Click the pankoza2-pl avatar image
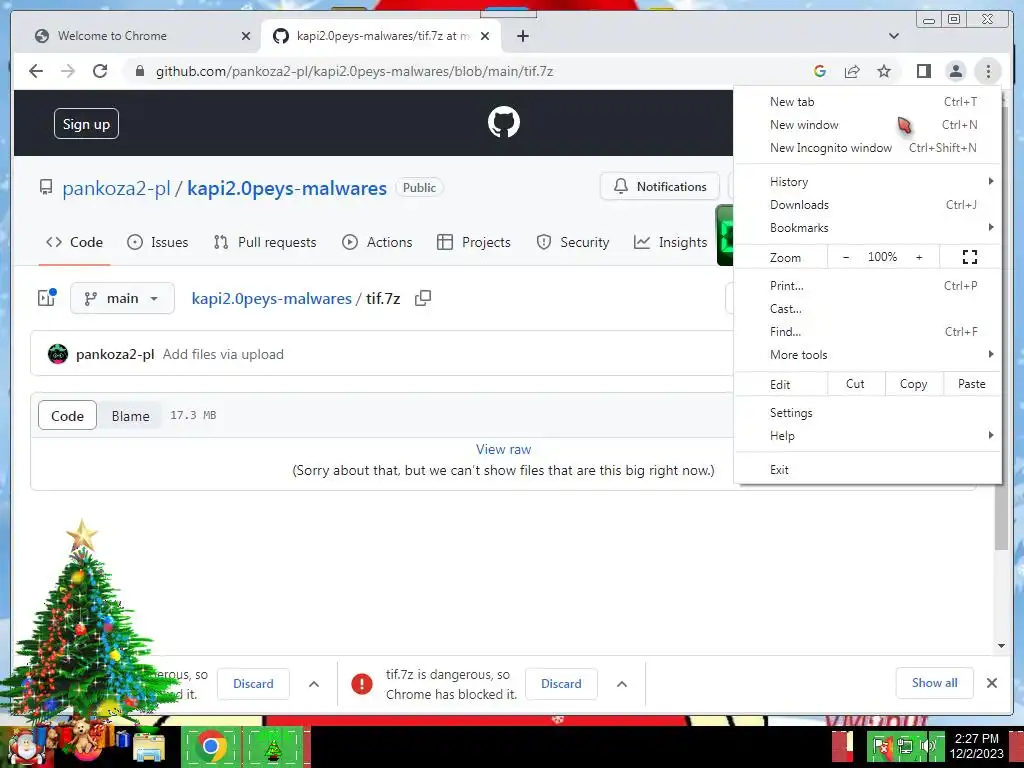 58,354
